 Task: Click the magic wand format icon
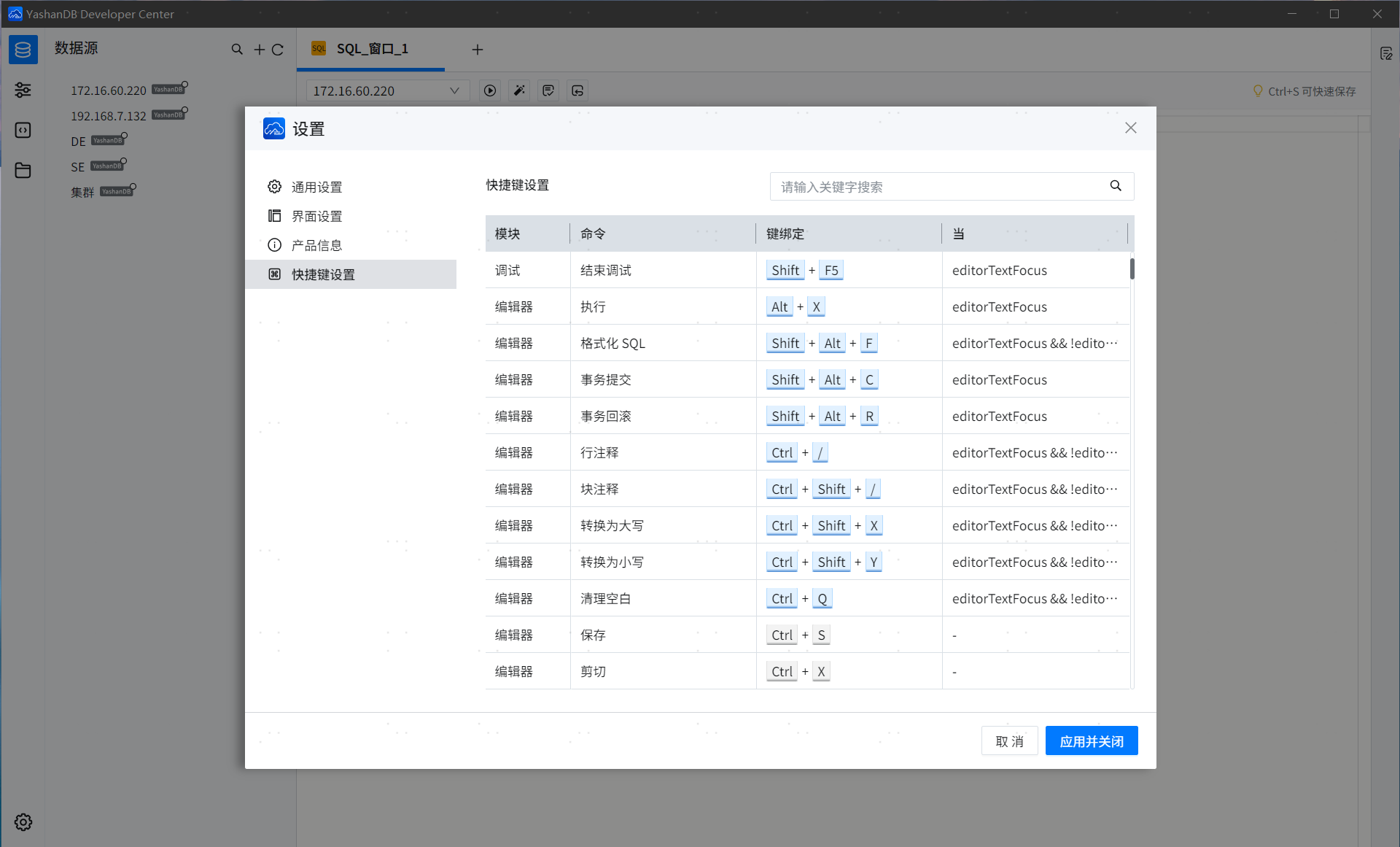tap(519, 90)
